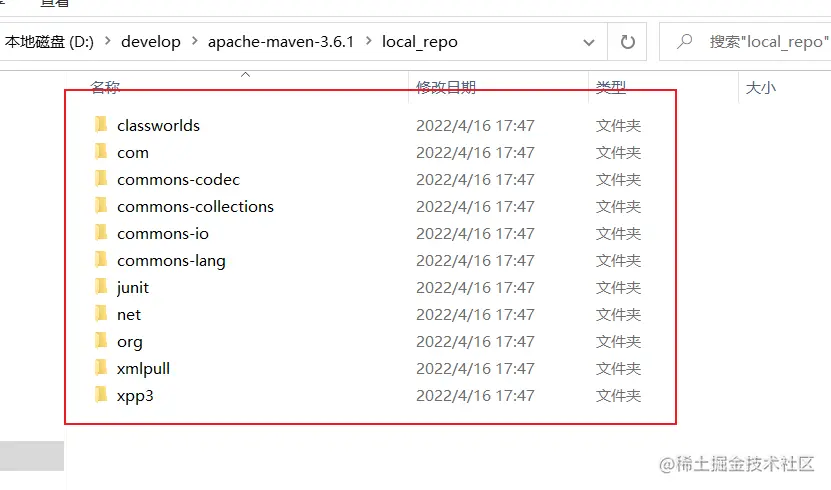The width and height of the screenshot is (831, 490).
Task: Sort by 类型 column header
Action: [x=611, y=87]
